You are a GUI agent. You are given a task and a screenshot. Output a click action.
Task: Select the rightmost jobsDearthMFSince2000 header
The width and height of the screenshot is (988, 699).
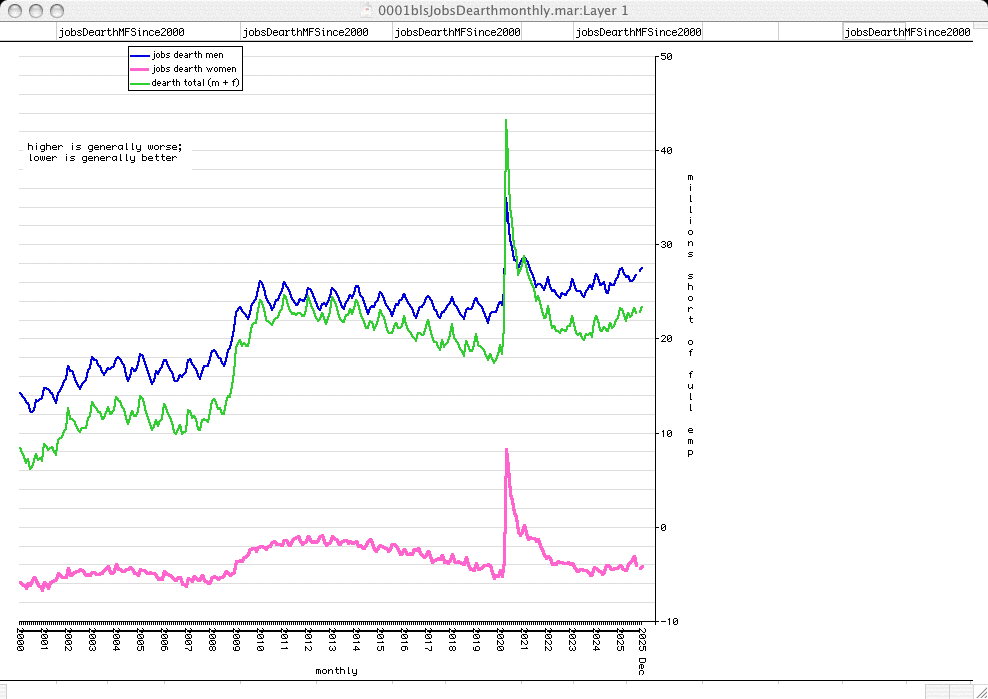point(907,32)
